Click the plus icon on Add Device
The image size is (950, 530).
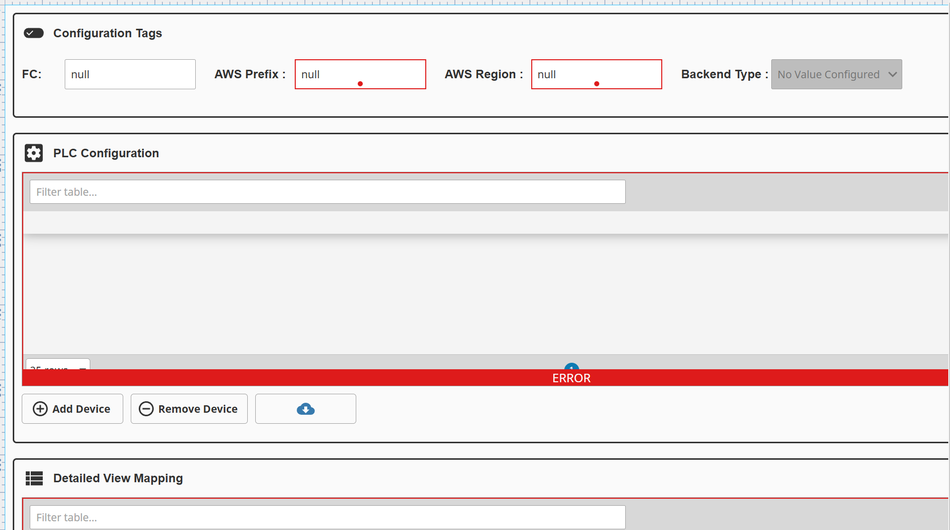40,409
